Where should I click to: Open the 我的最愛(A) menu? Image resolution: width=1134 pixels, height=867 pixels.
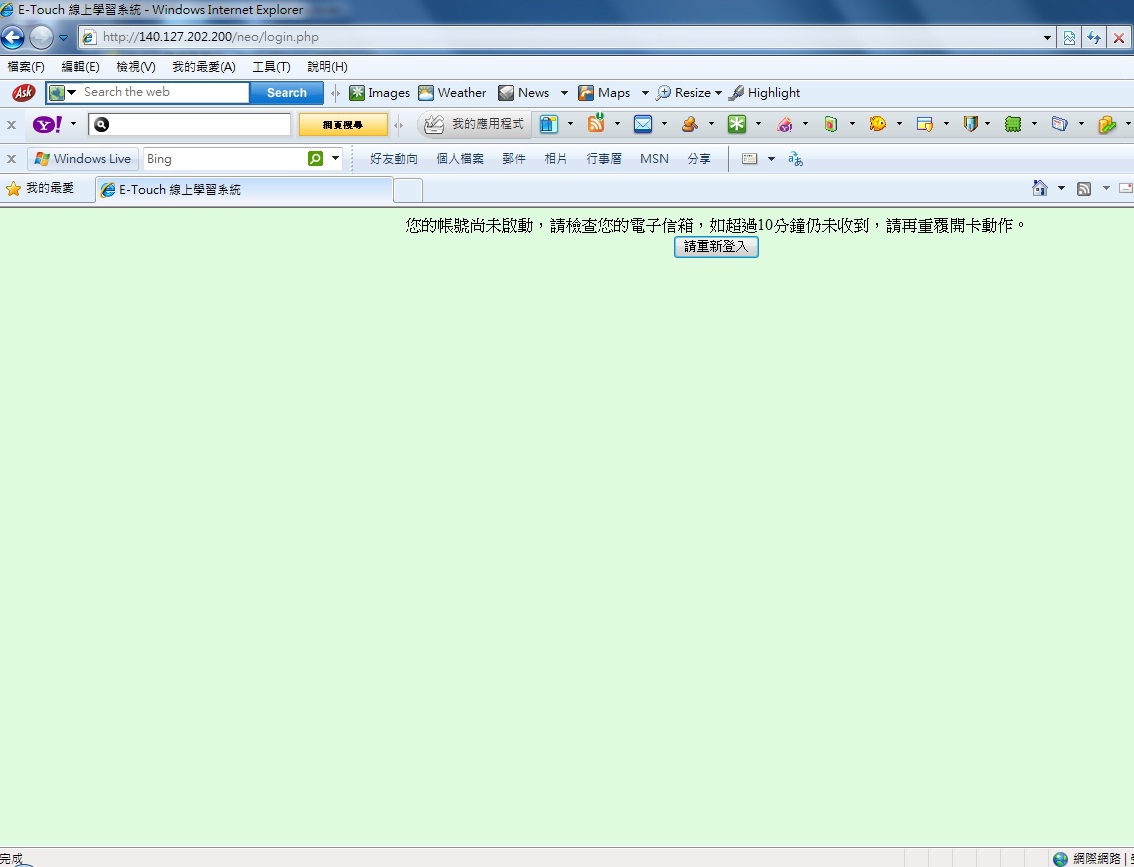tap(204, 67)
